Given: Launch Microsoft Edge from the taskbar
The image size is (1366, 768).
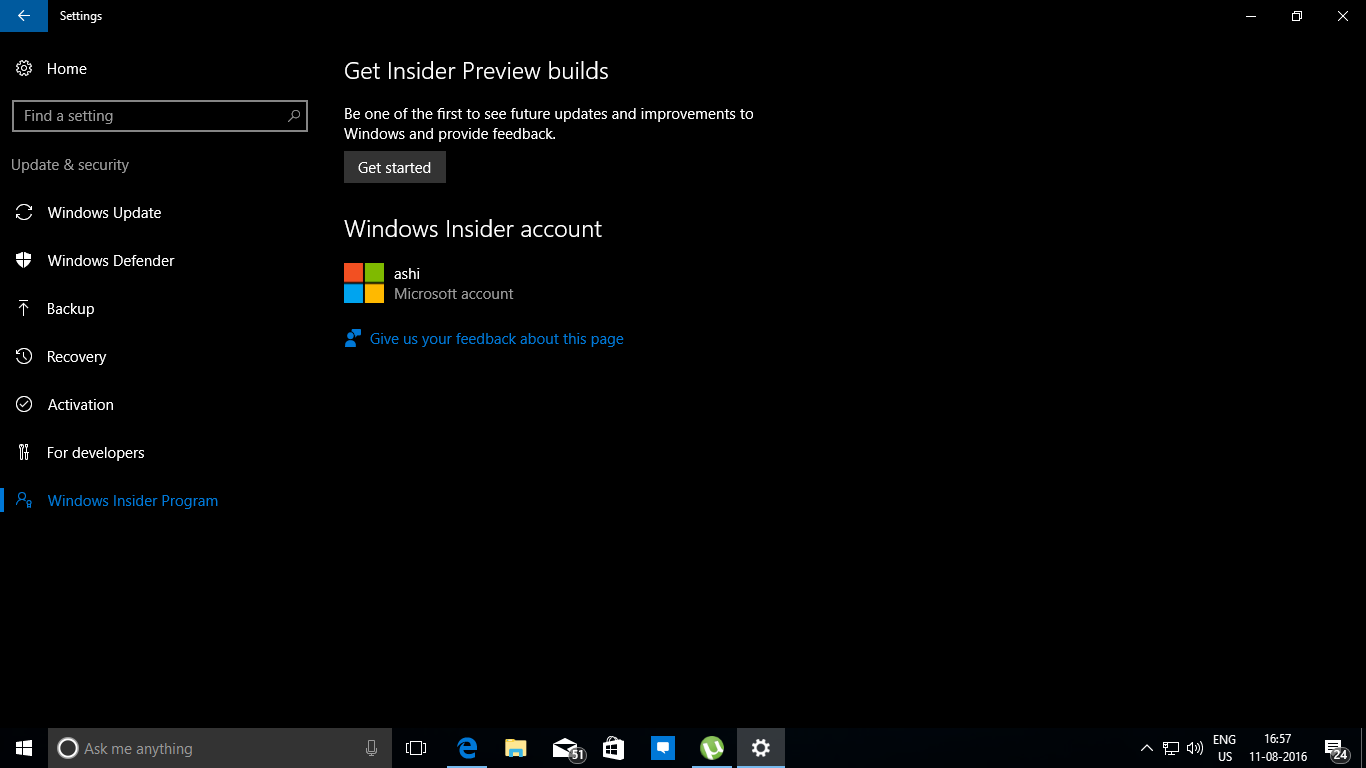Looking at the screenshot, I should (x=466, y=748).
